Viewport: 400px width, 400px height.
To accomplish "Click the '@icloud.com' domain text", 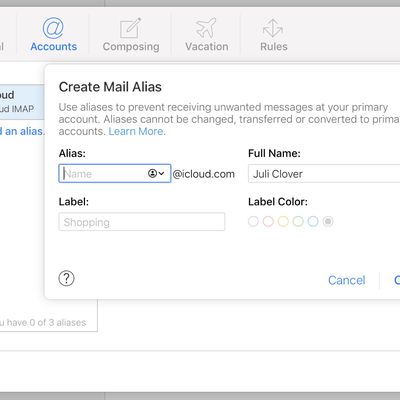I will click(204, 174).
